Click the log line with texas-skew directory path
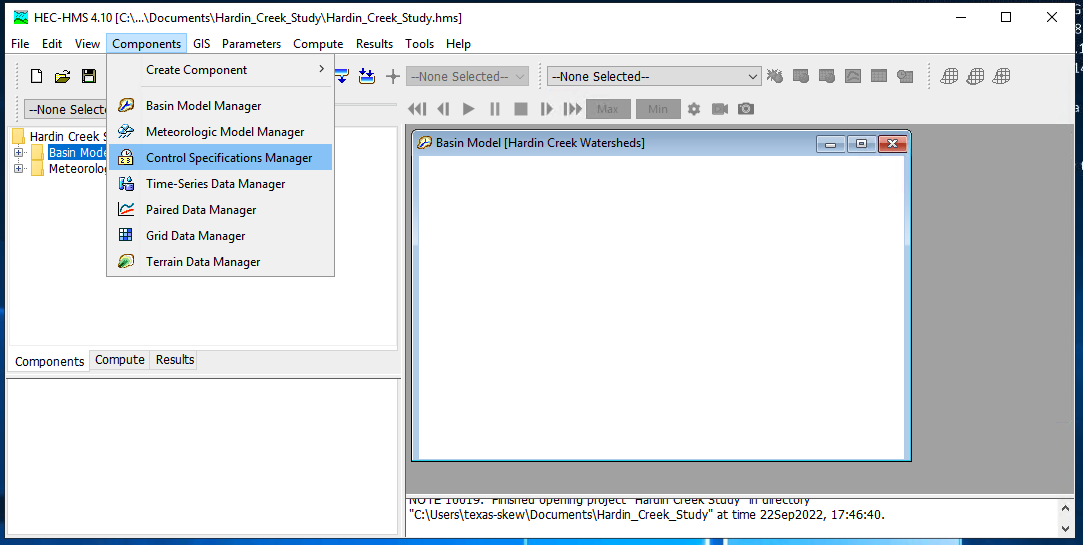The width and height of the screenshot is (1083, 545). (x=646, y=515)
